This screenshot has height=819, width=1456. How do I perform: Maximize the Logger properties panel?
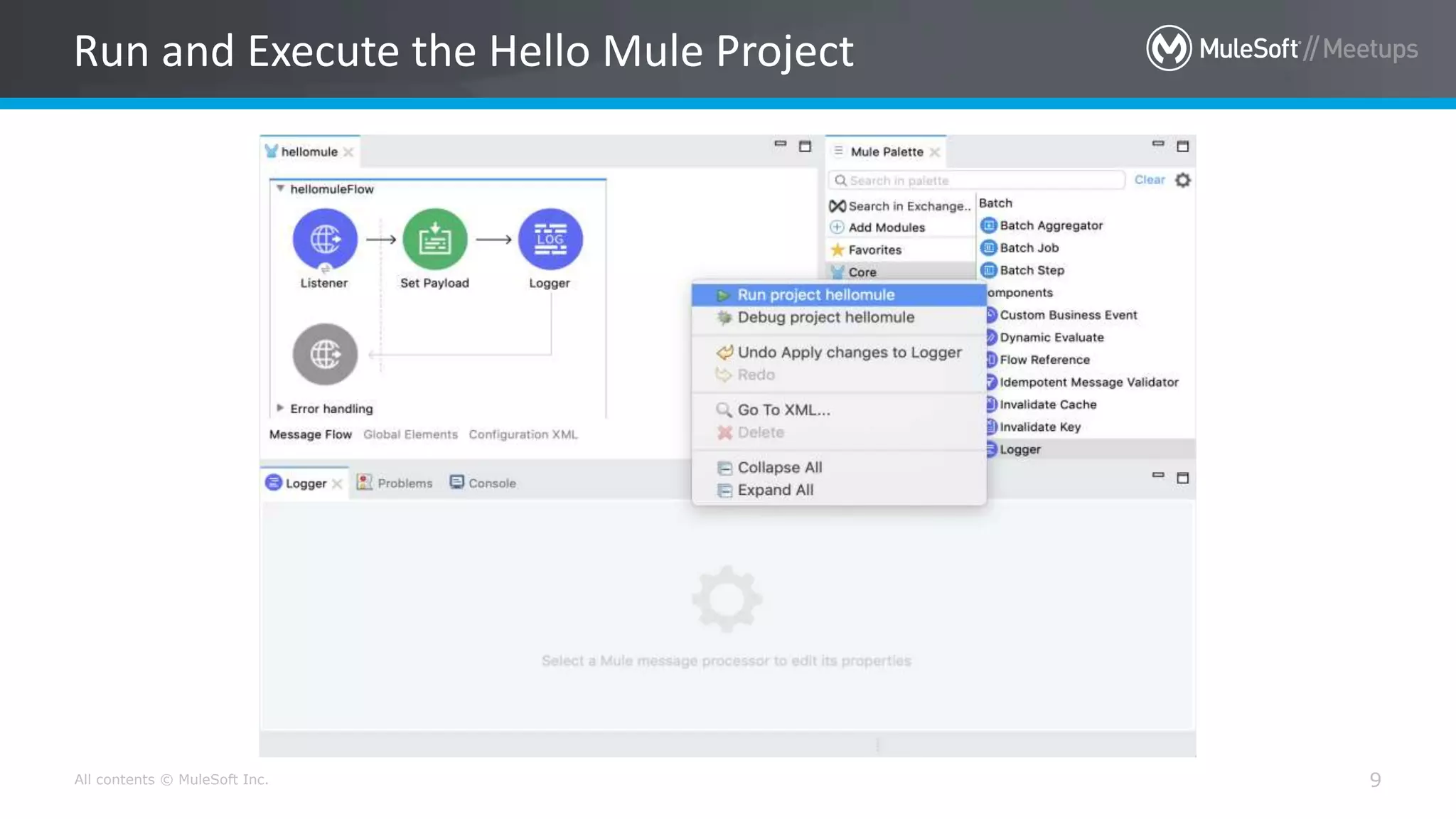pos(1183,478)
